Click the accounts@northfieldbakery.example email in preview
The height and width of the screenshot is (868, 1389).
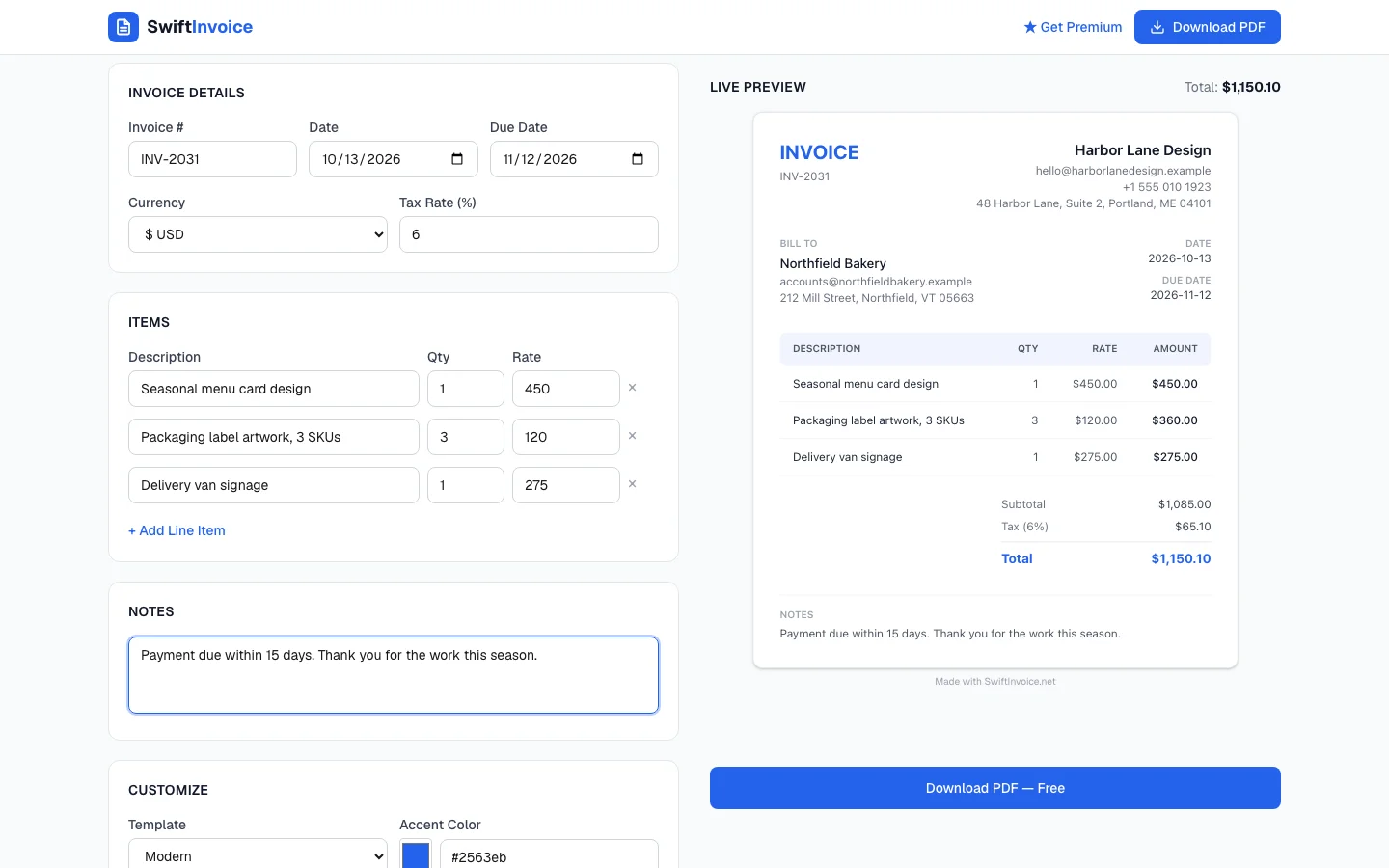(x=876, y=282)
